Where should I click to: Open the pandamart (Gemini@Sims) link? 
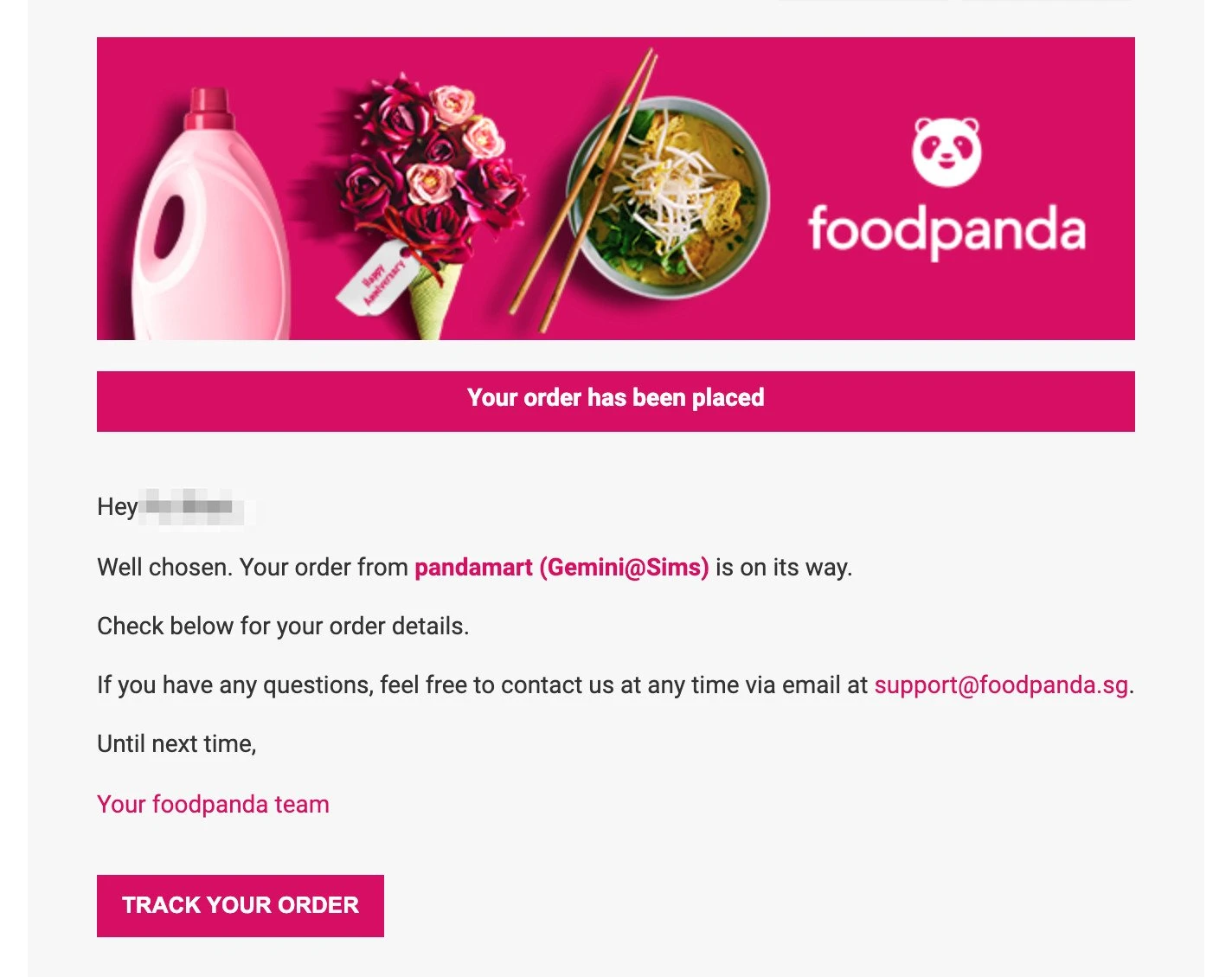(561, 568)
